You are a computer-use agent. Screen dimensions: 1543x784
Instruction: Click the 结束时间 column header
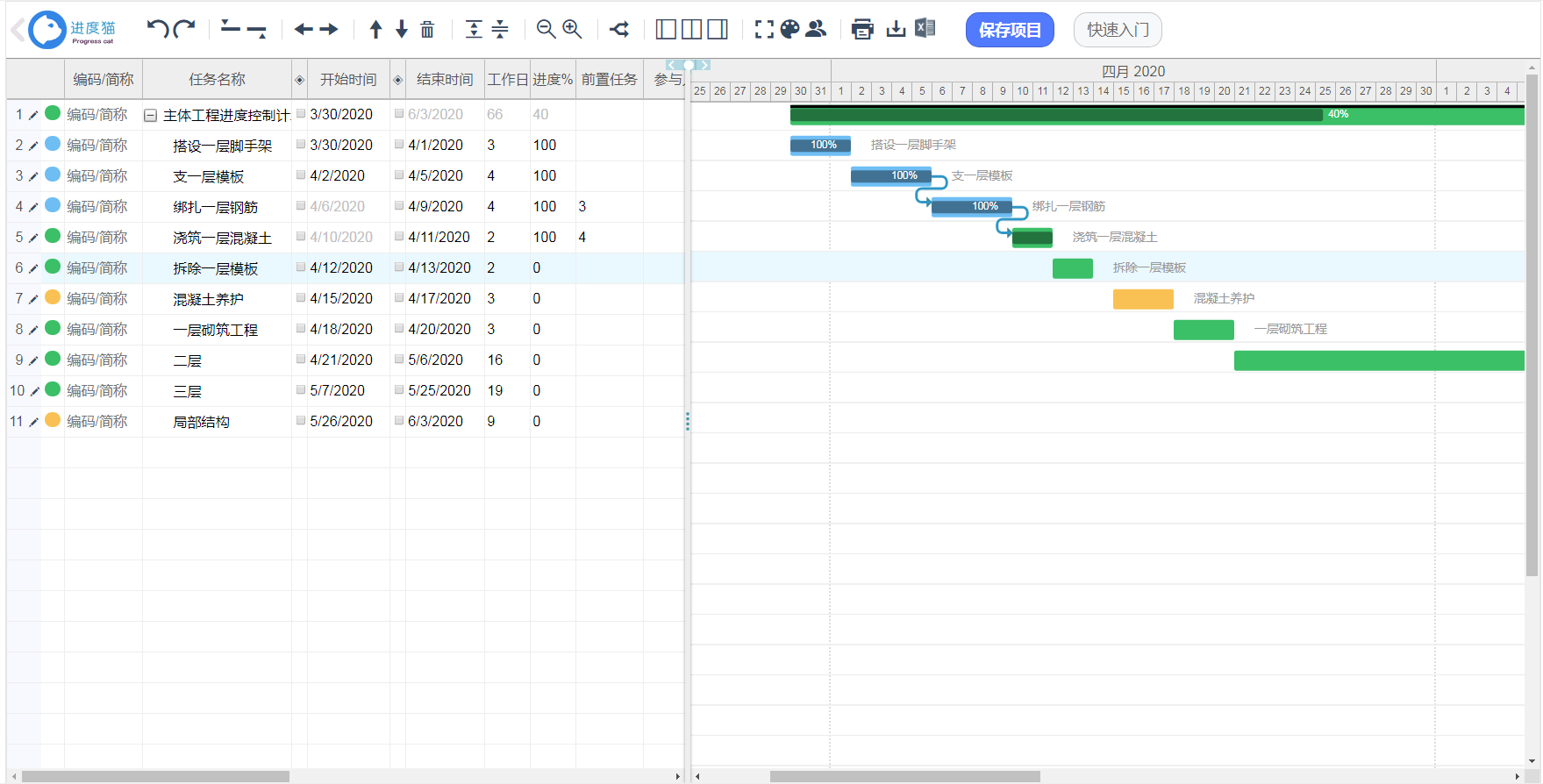pyautogui.click(x=445, y=80)
